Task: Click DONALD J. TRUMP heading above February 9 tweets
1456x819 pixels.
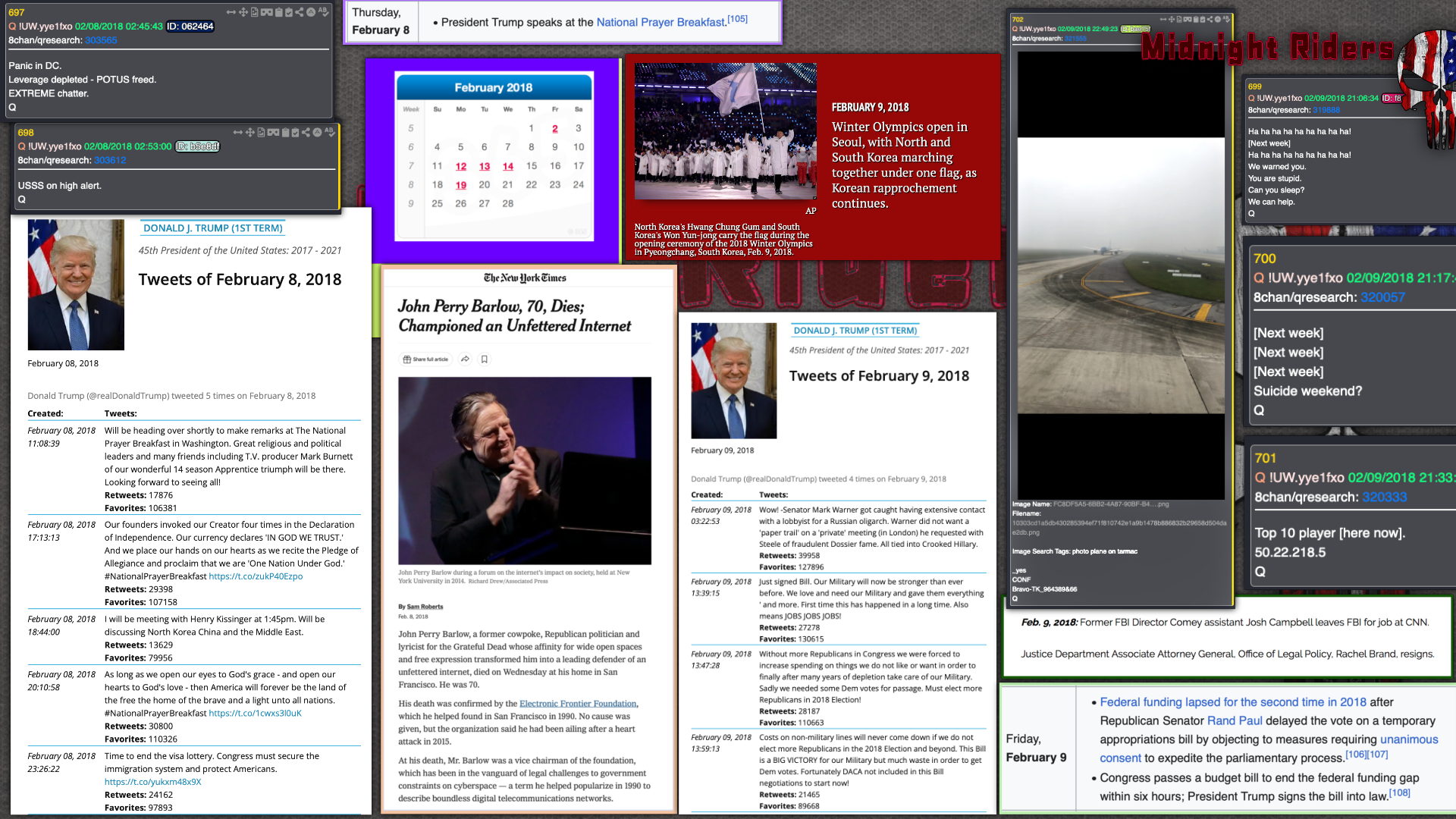Action: point(855,331)
